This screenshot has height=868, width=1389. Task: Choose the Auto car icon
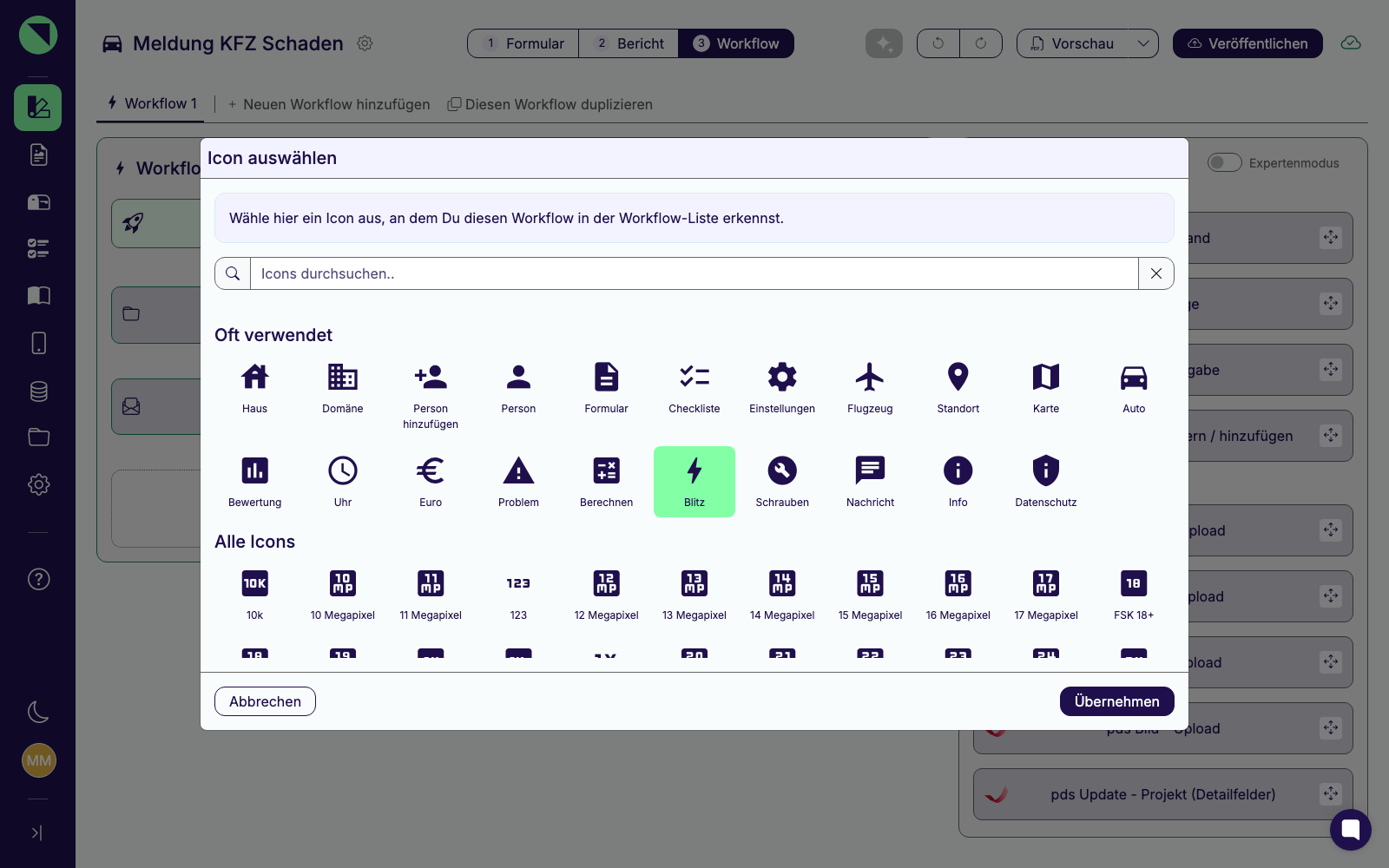point(1134,387)
